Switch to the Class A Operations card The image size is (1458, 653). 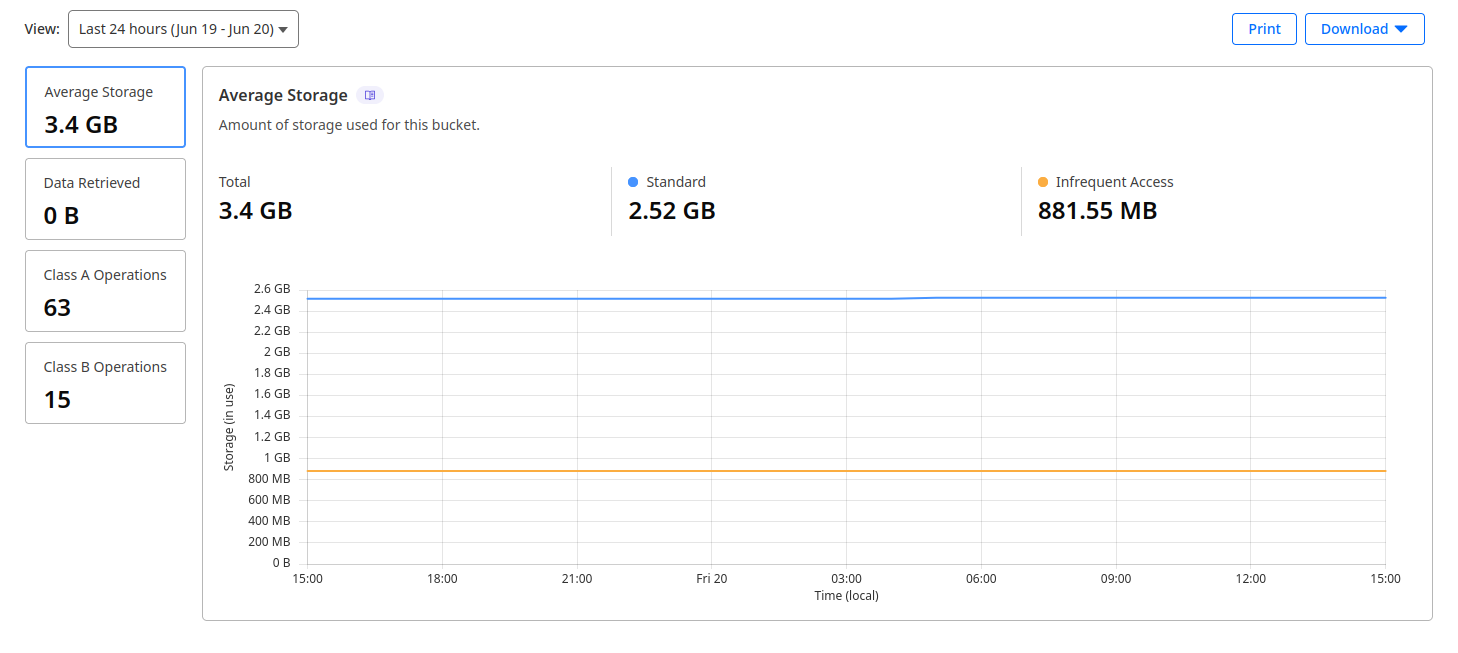click(105, 291)
